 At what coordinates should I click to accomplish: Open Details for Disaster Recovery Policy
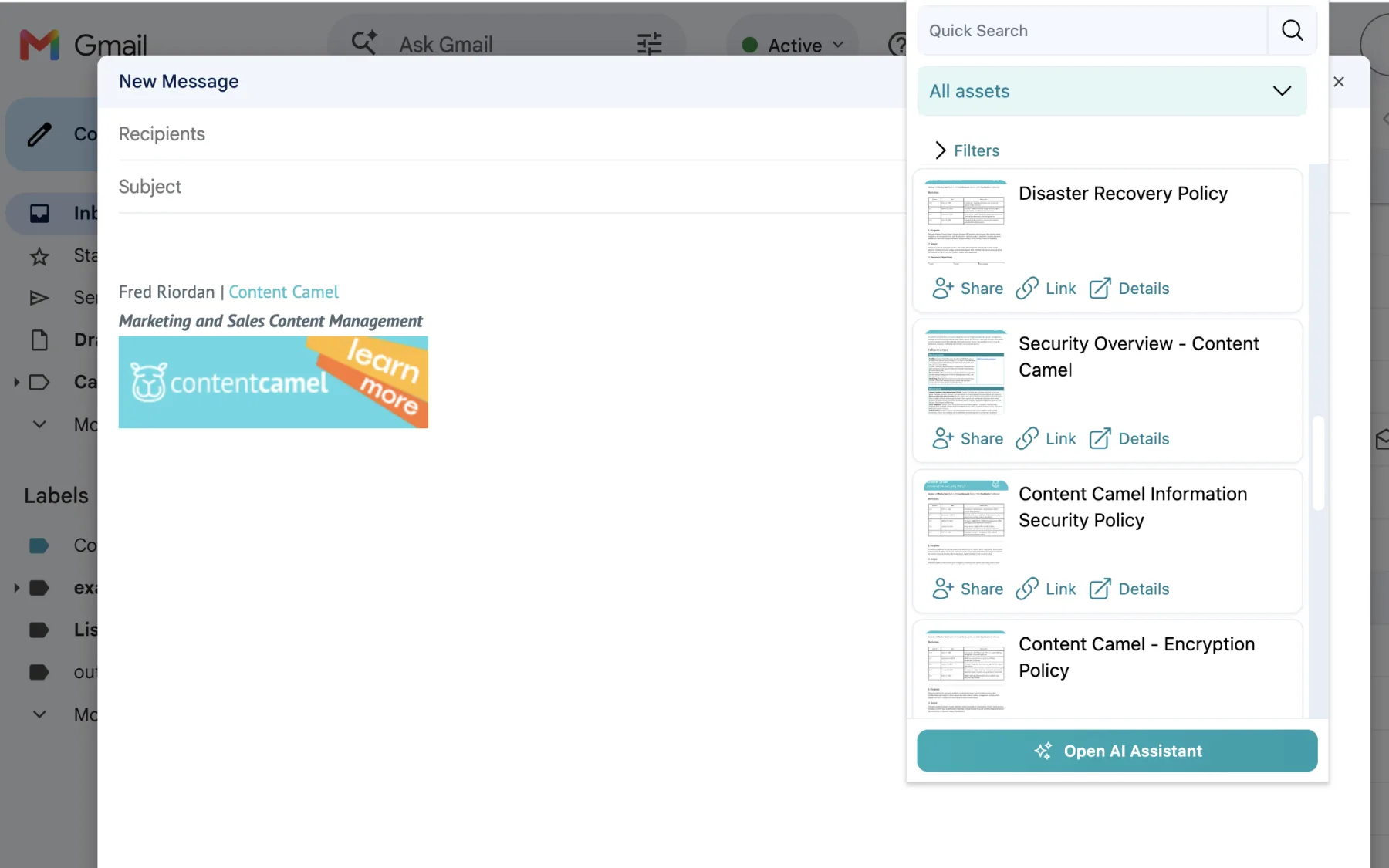pos(1129,289)
